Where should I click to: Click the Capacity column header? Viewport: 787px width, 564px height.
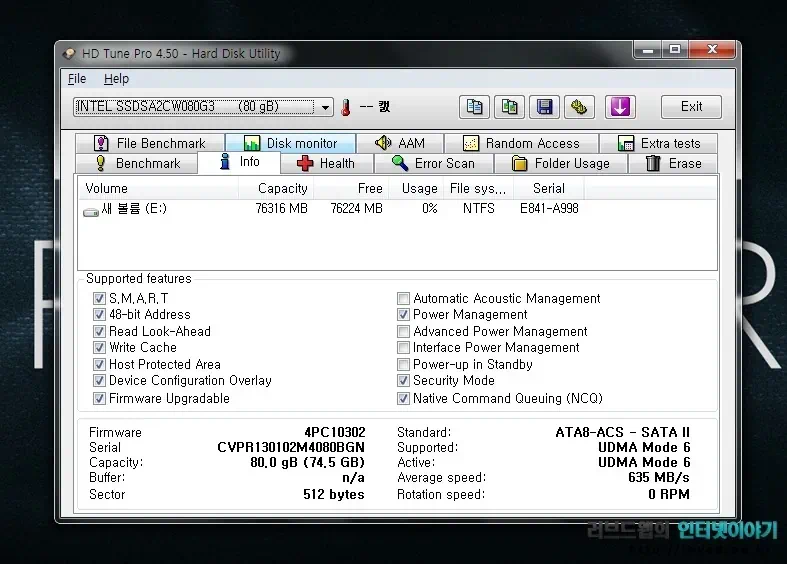276,189
